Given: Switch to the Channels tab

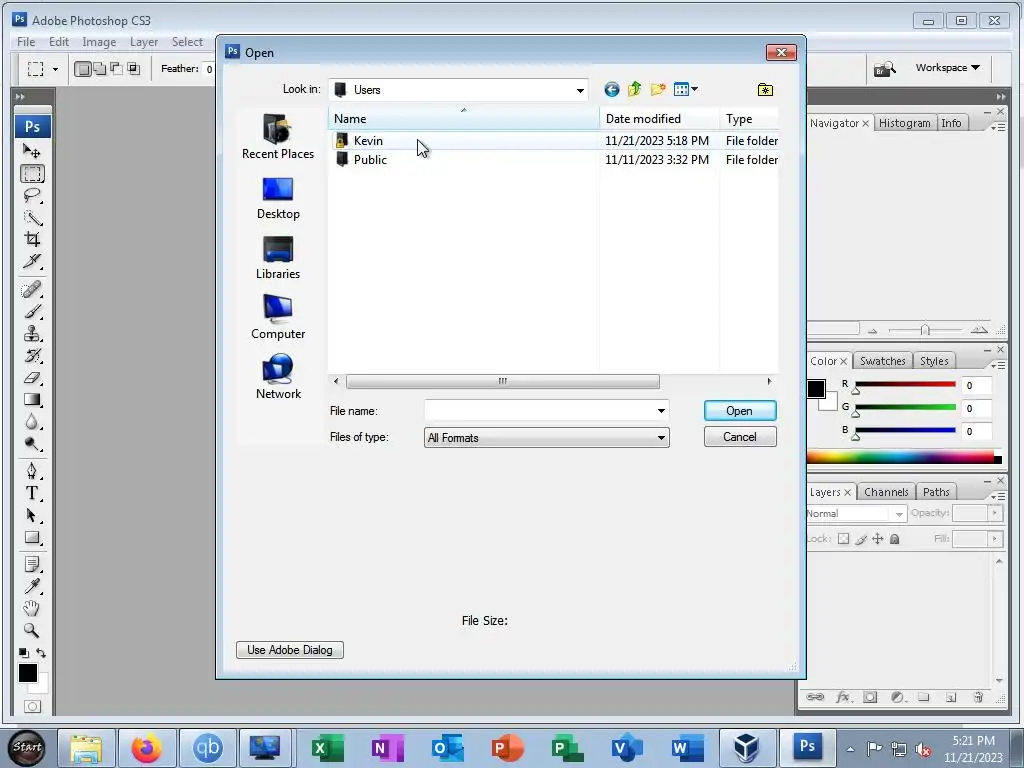Looking at the screenshot, I should coord(886,492).
